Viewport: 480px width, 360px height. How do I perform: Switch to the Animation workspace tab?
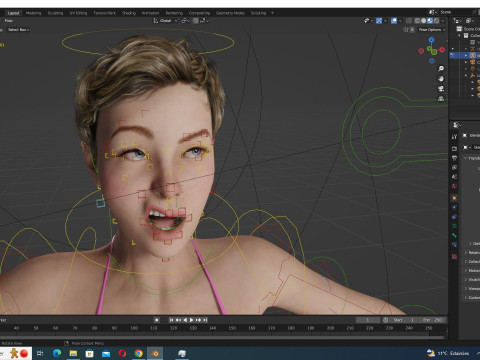point(150,13)
